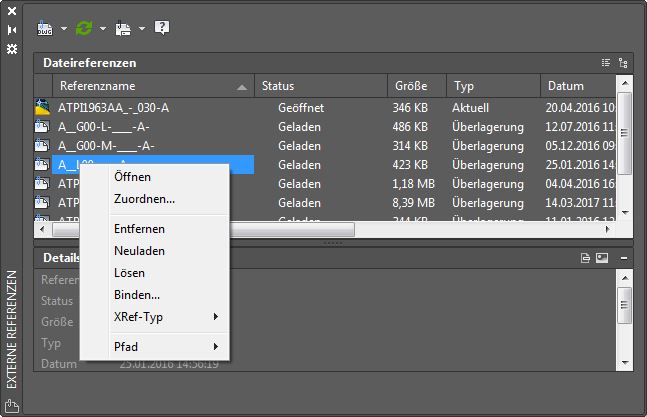Expand the XRef-Typ submenu
Image resolution: width=647 pixels, height=417 pixels.
pyautogui.click(x=165, y=317)
